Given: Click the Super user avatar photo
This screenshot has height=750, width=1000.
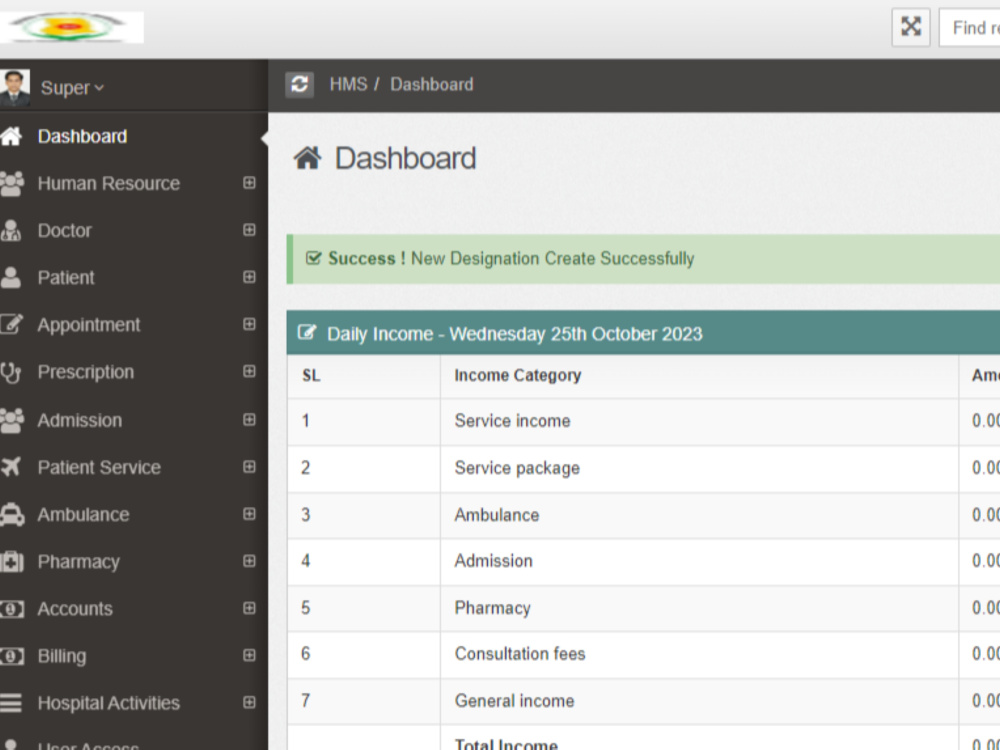Looking at the screenshot, I should 15,87.
